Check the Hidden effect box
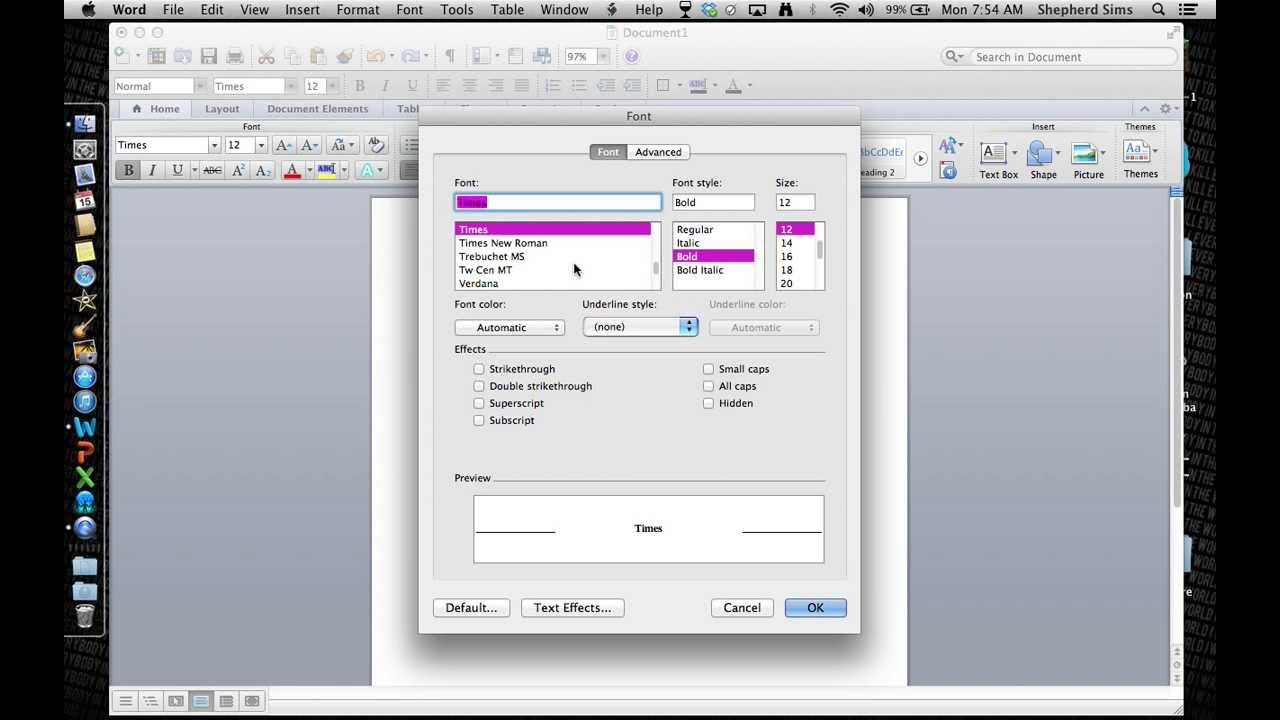Image resolution: width=1280 pixels, height=720 pixels. pos(708,403)
